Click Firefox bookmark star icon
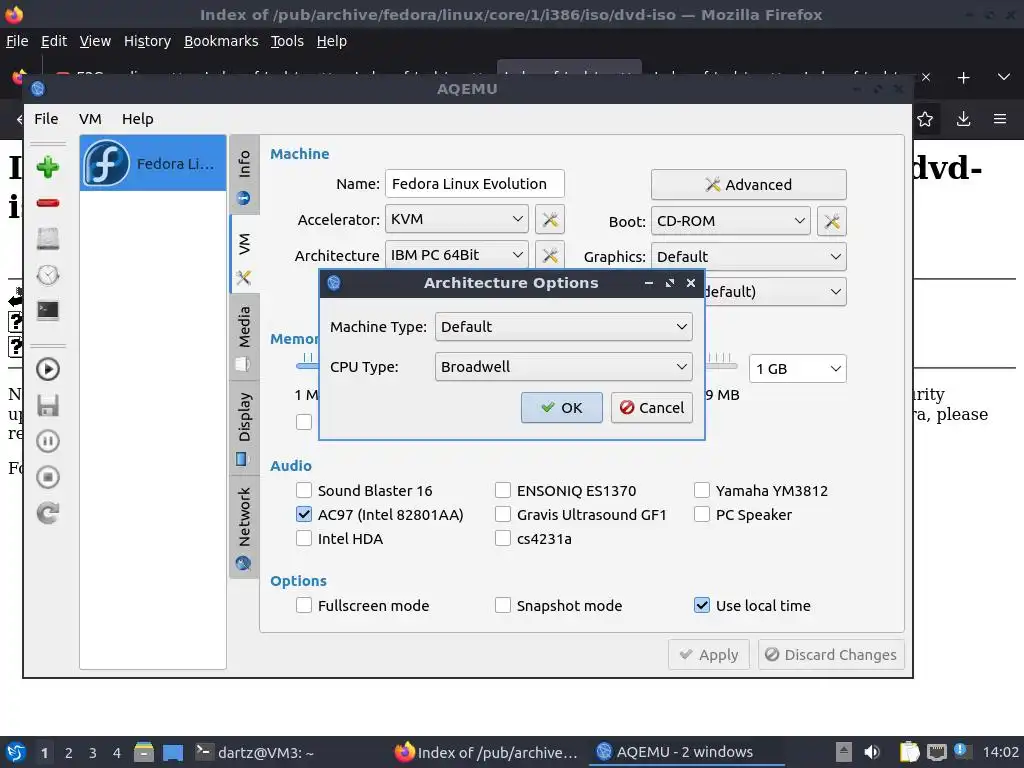This screenshot has width=1024, height=768. (925, 120)
